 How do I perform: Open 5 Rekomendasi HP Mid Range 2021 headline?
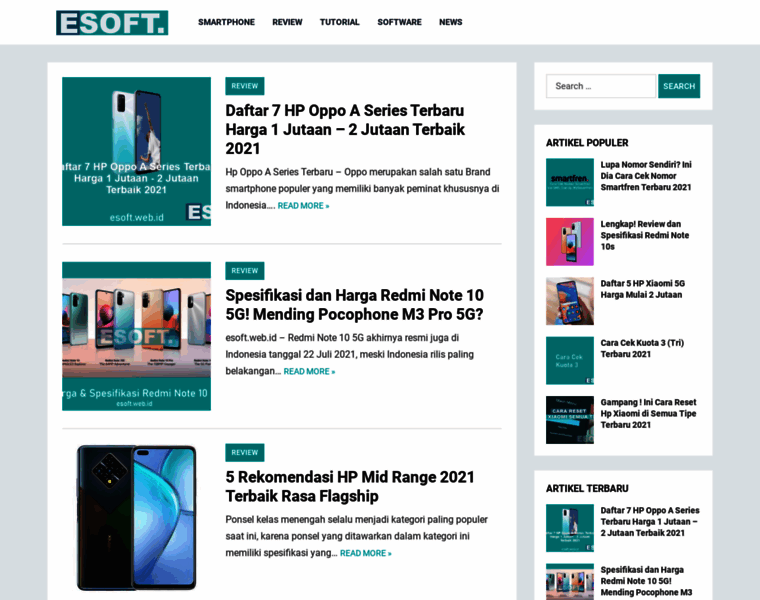350,487
